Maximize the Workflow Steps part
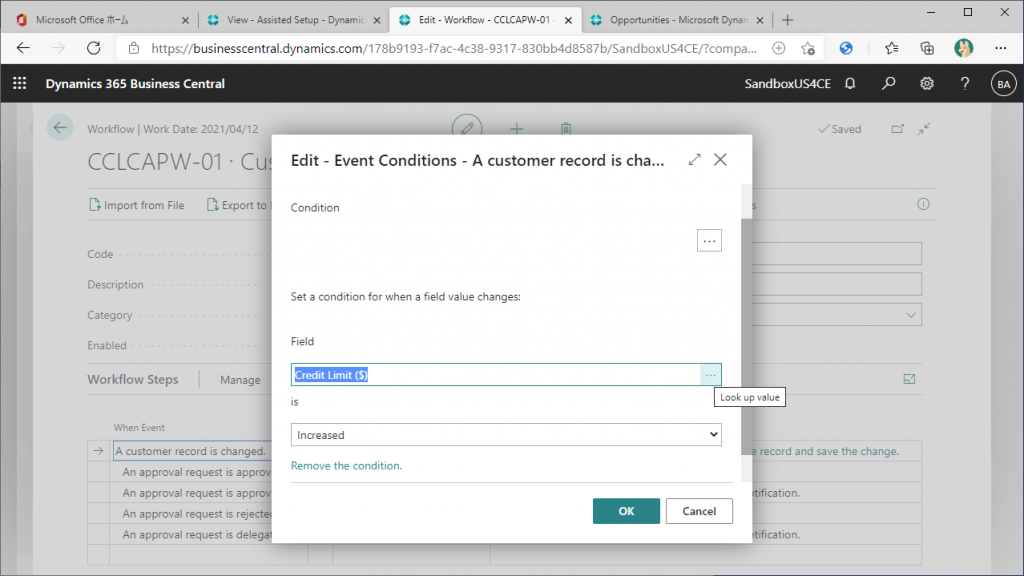This screenshot has height=576, width=1024. click(909, 379)
